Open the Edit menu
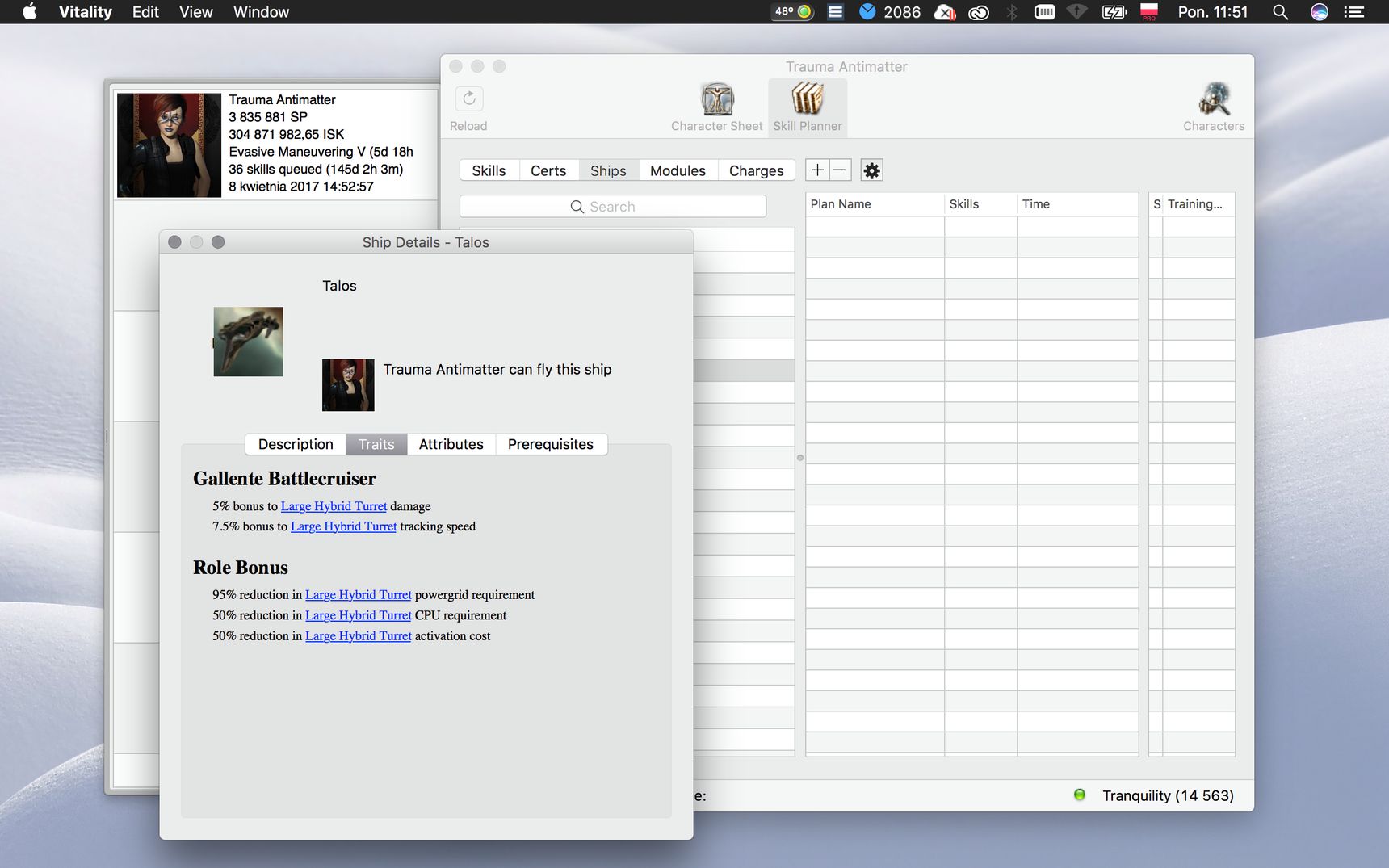Image resolution: width=1389 pixels, height=868 pixels. [145, 12]
